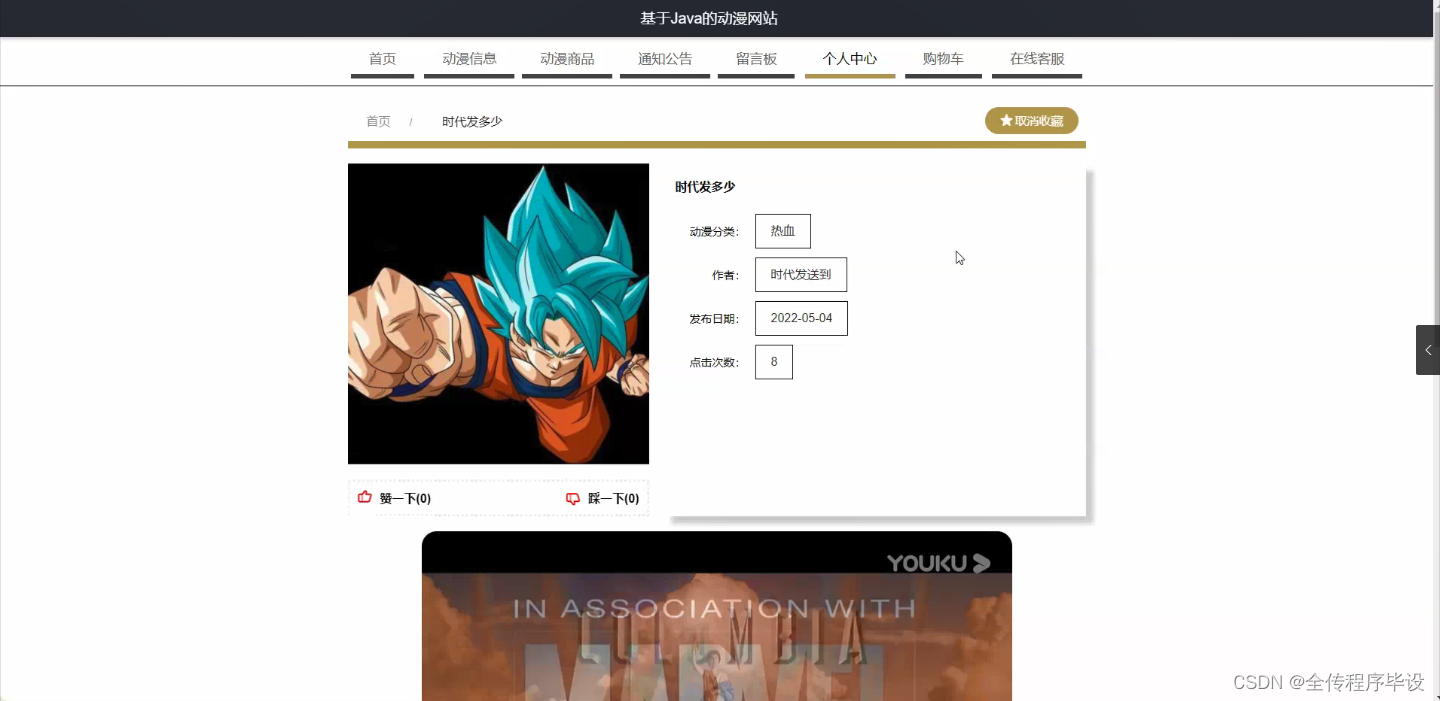Open the 购物车 shopping cart

coord(942,58)
